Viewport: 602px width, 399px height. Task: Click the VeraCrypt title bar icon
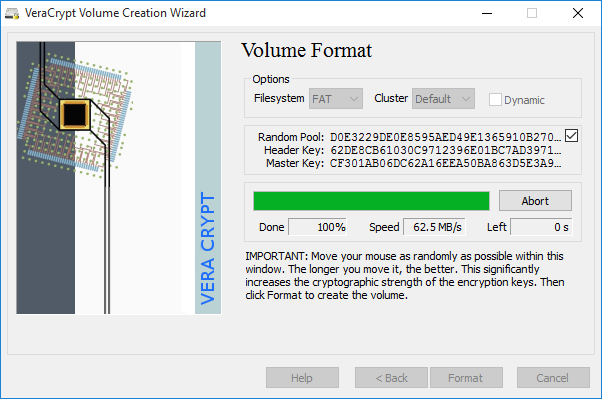coord(12,13)
